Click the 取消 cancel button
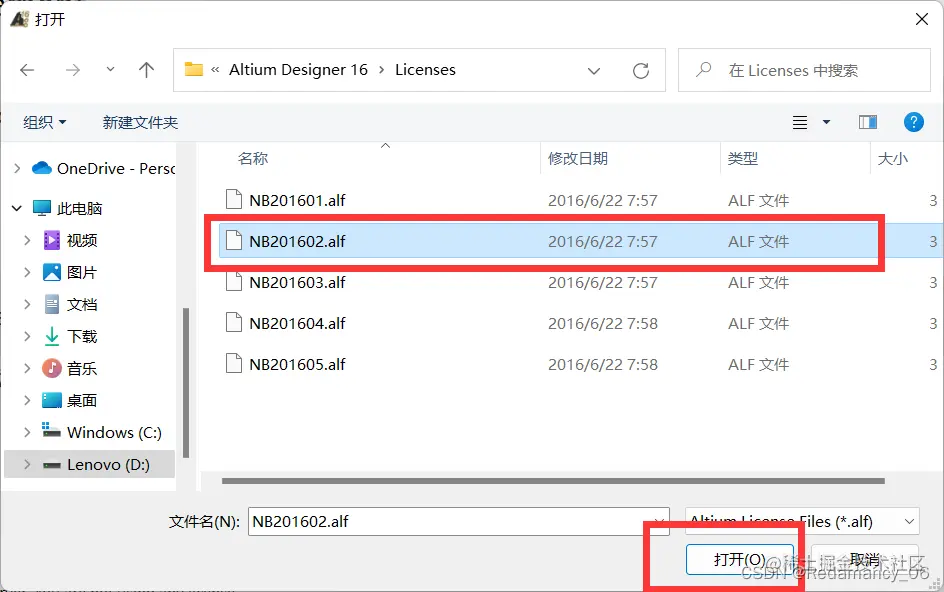Image resolution: width=944 pixels, height=592 pixels. pyautogui.click(x=865, y=559)
